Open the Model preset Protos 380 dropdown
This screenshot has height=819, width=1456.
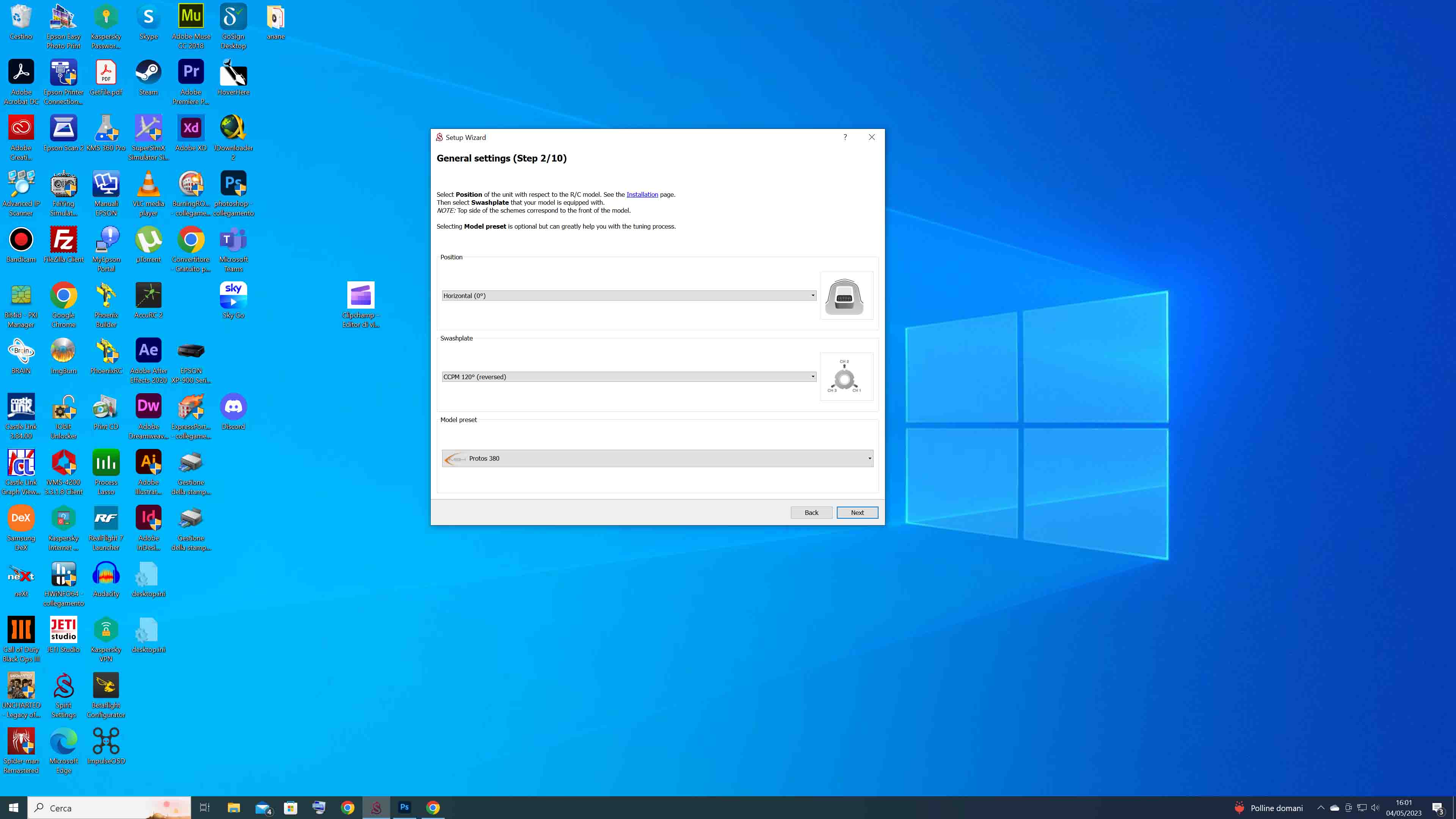pyautogui.click(x=657, y=458)
